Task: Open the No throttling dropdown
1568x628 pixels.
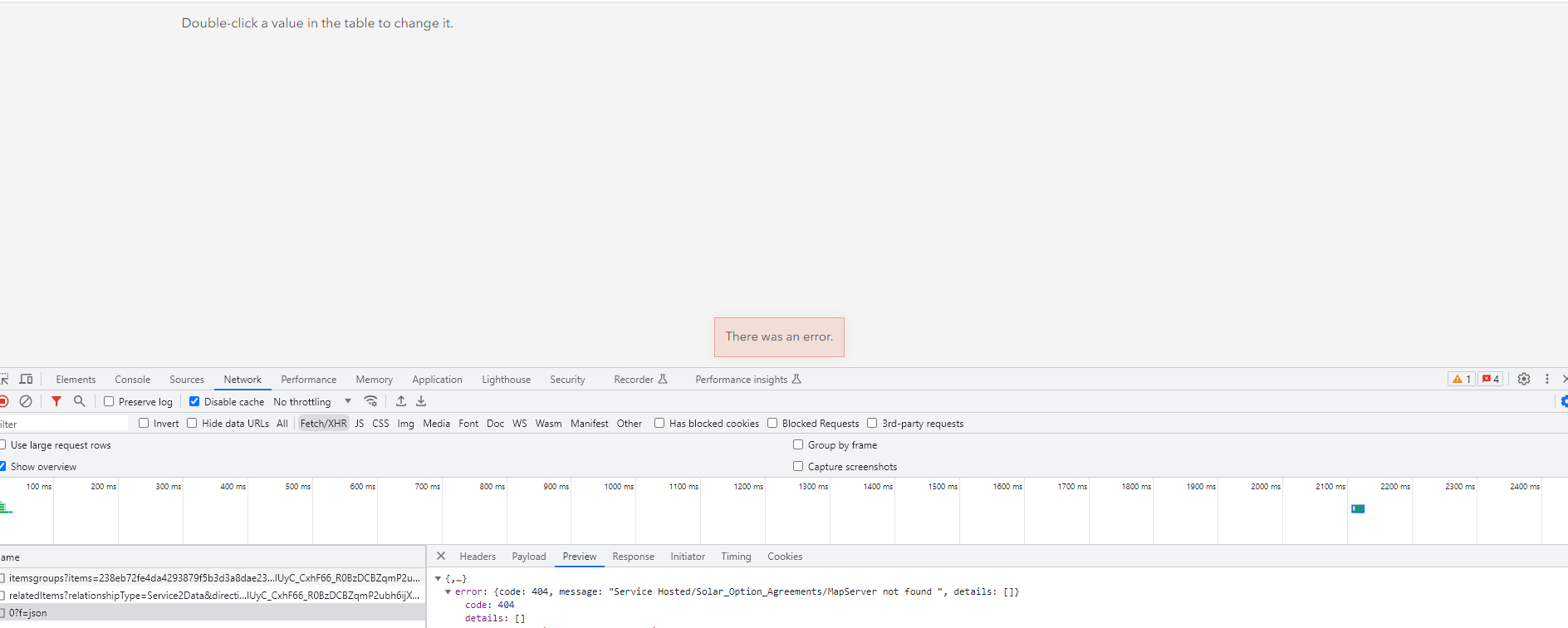Action: 312,401
